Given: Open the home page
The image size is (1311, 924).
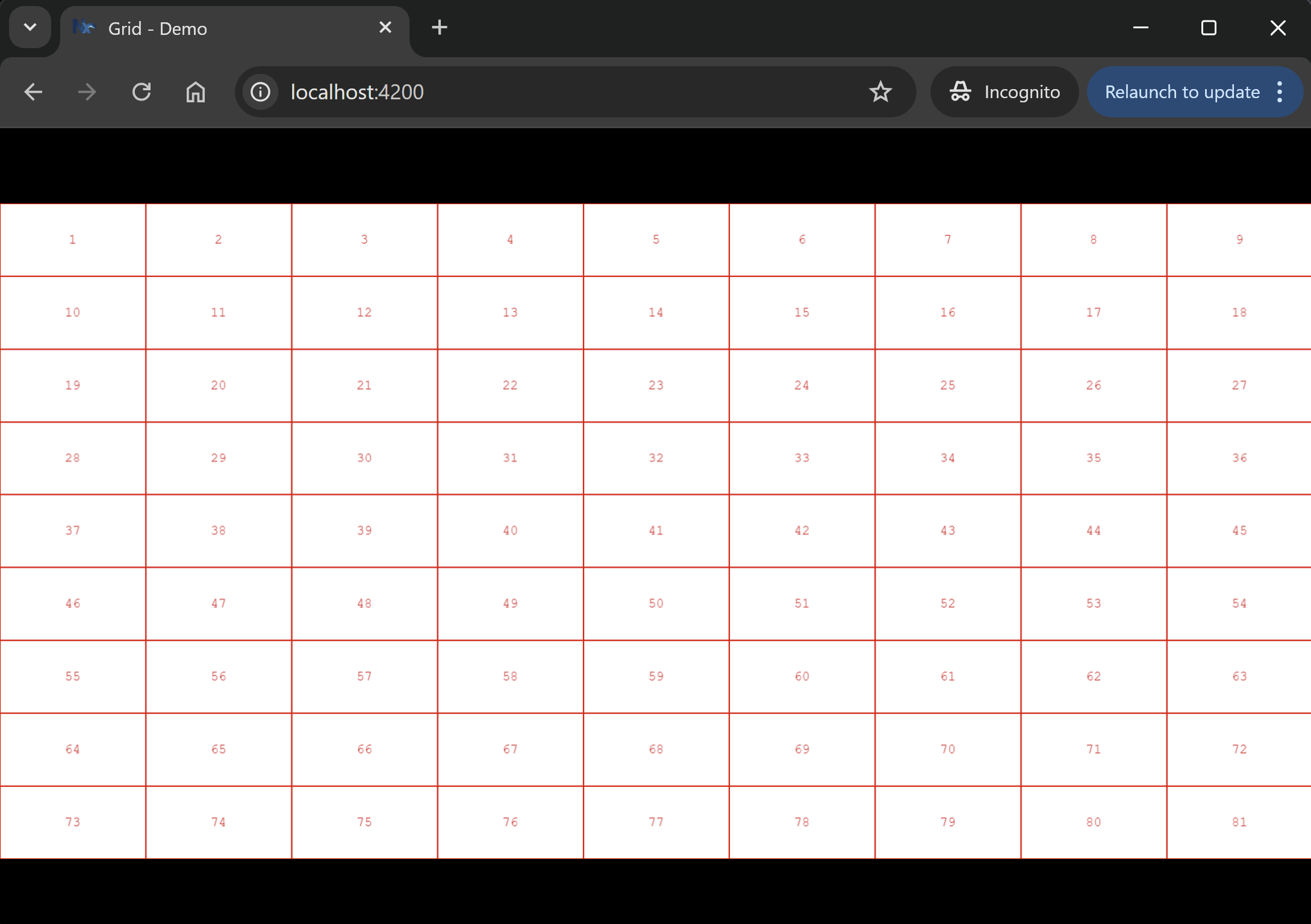Looking at the screenshot, I should [196, 92].
